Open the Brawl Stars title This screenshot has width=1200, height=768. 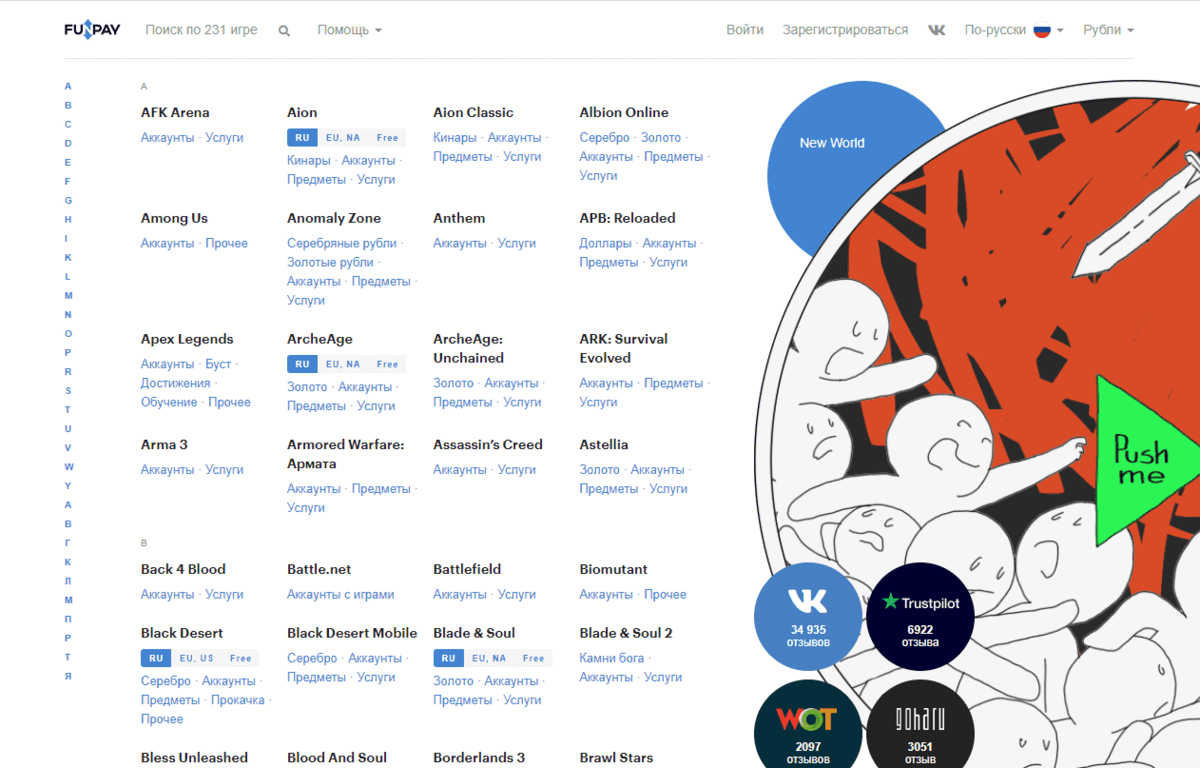[616, 757]
